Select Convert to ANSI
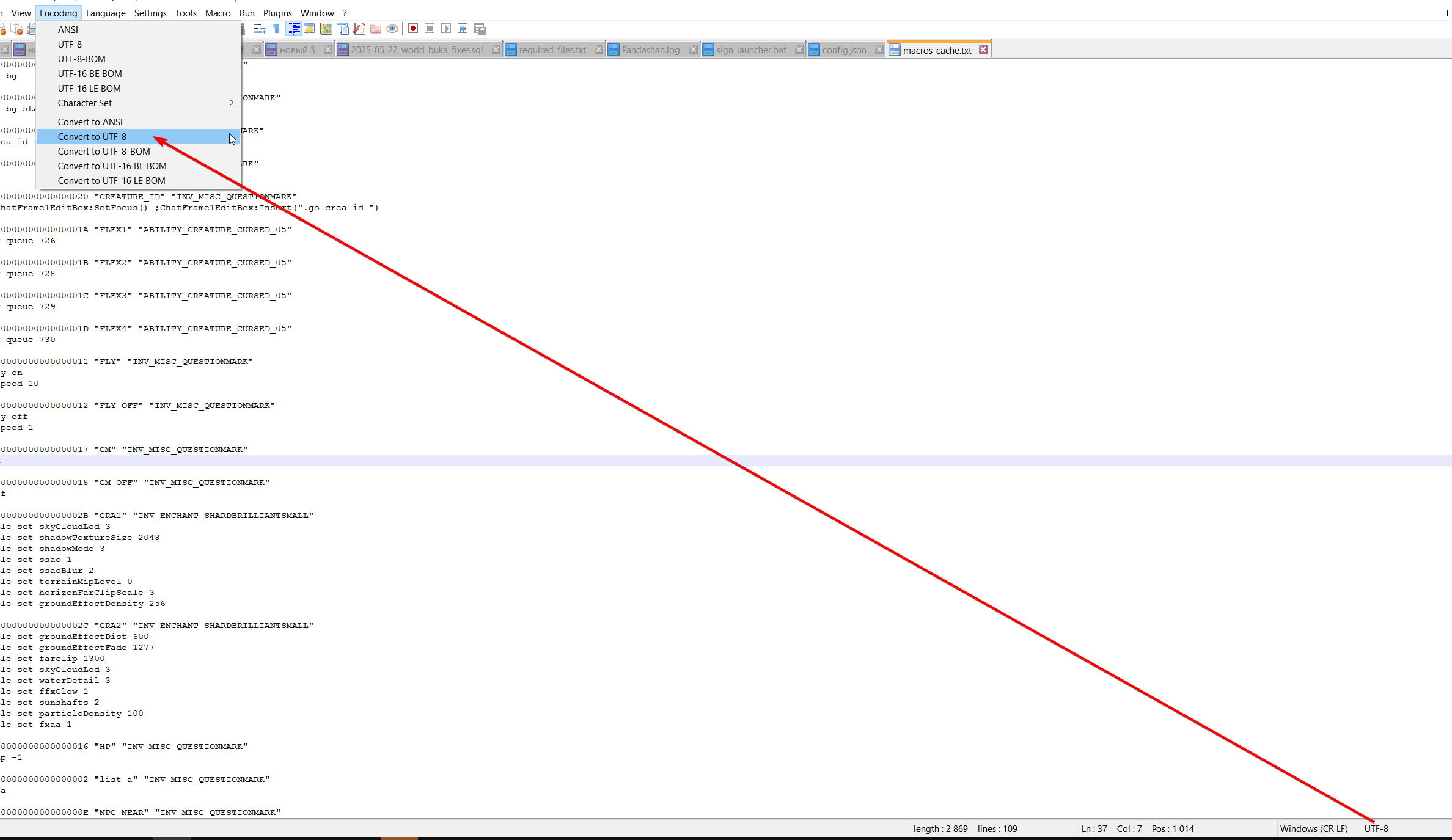This screenshot has height=840, width=1452. click(x=139, y=122)
